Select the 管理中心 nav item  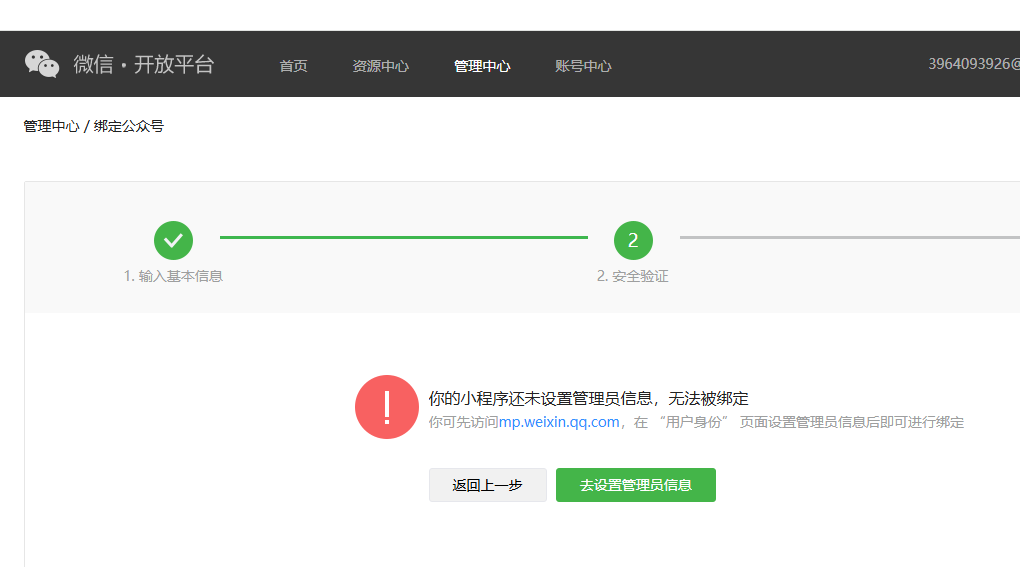(482, 66)
